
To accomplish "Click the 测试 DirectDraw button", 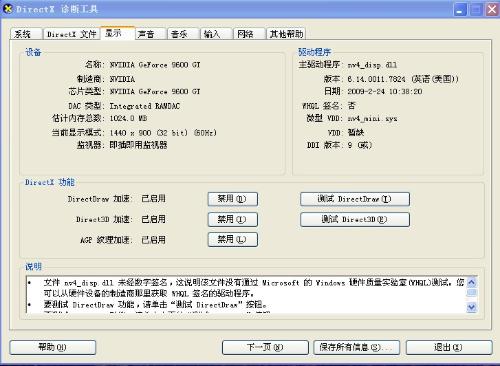I will click(355, 199).
